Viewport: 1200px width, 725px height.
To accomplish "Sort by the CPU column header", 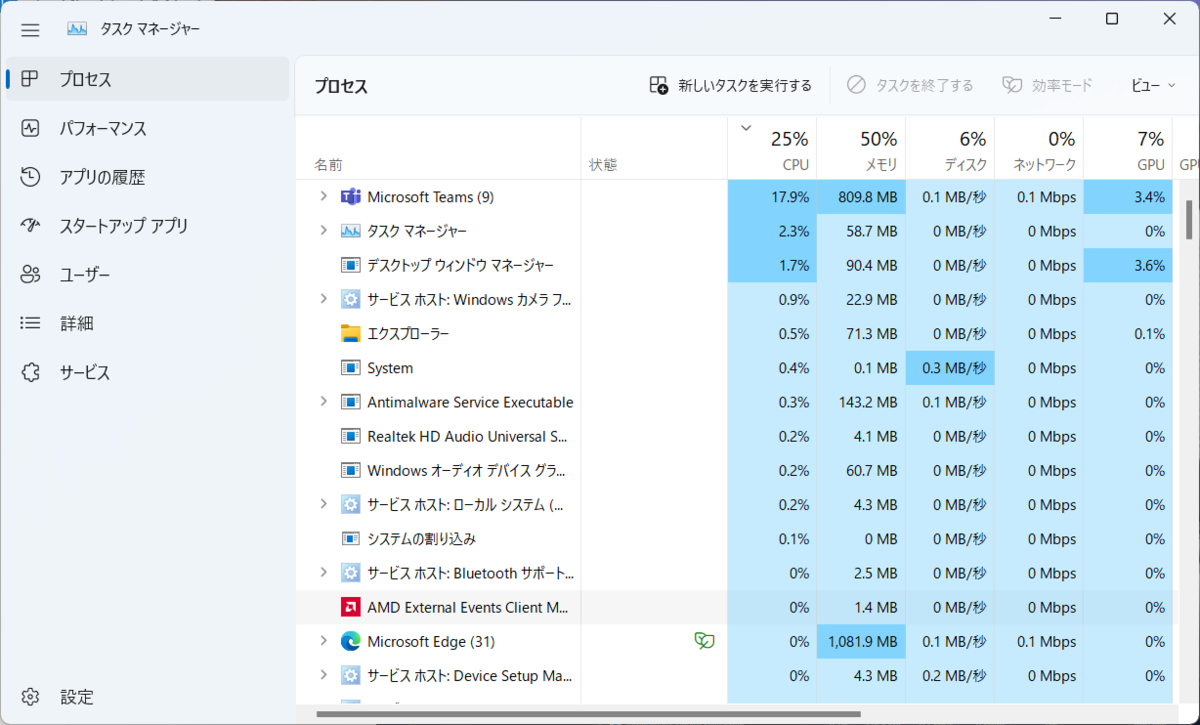I will (x=772, y=149).
